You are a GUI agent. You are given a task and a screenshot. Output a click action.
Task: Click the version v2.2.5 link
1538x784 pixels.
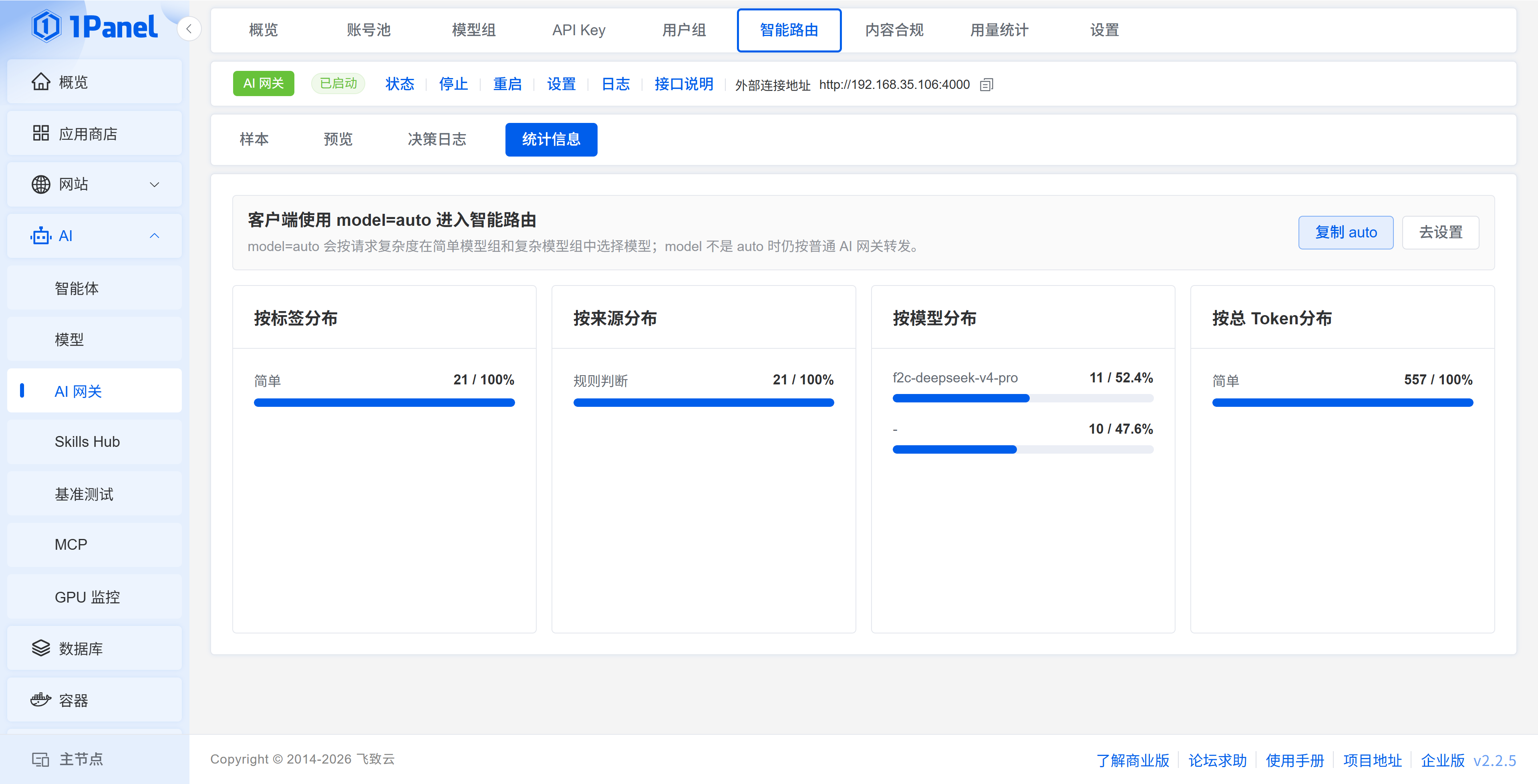click(1494, 760)
